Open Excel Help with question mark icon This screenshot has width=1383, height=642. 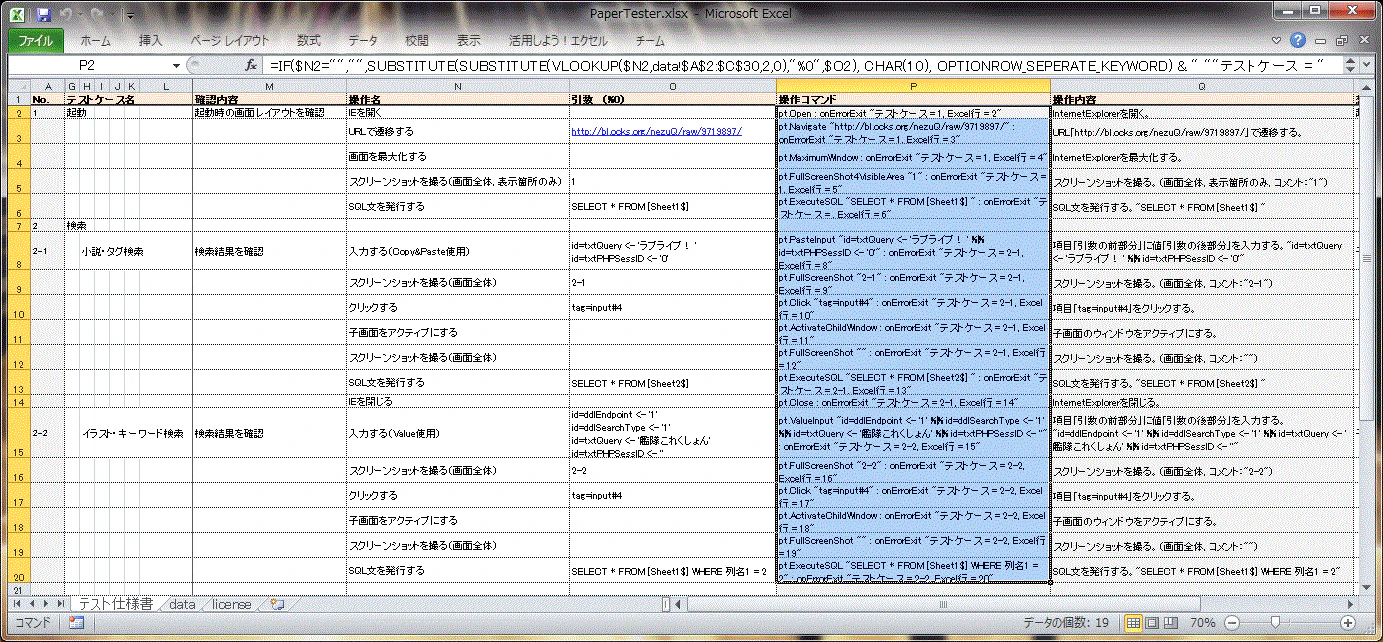tap(1298, 41)
